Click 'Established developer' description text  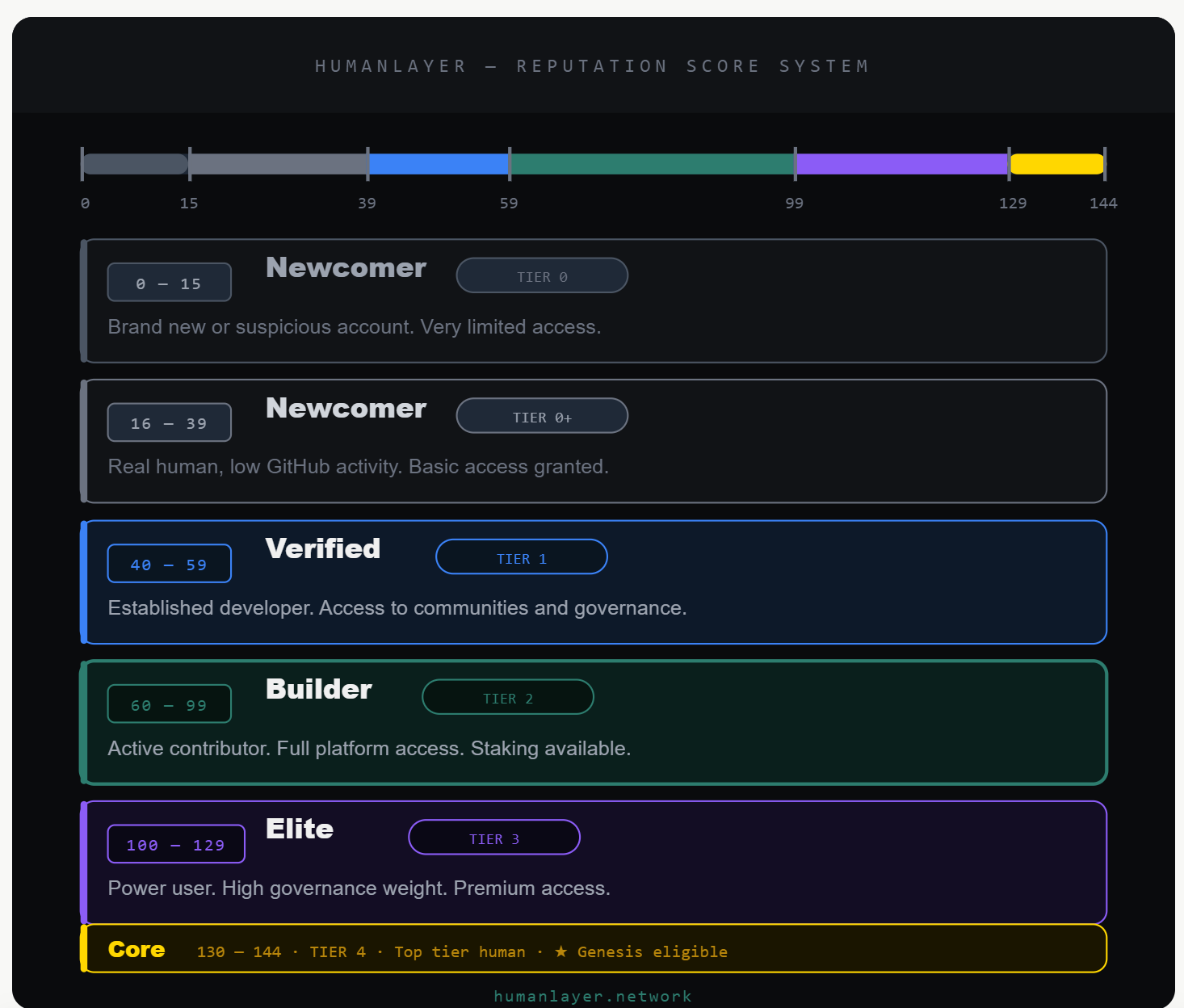(x=397, y=608)
